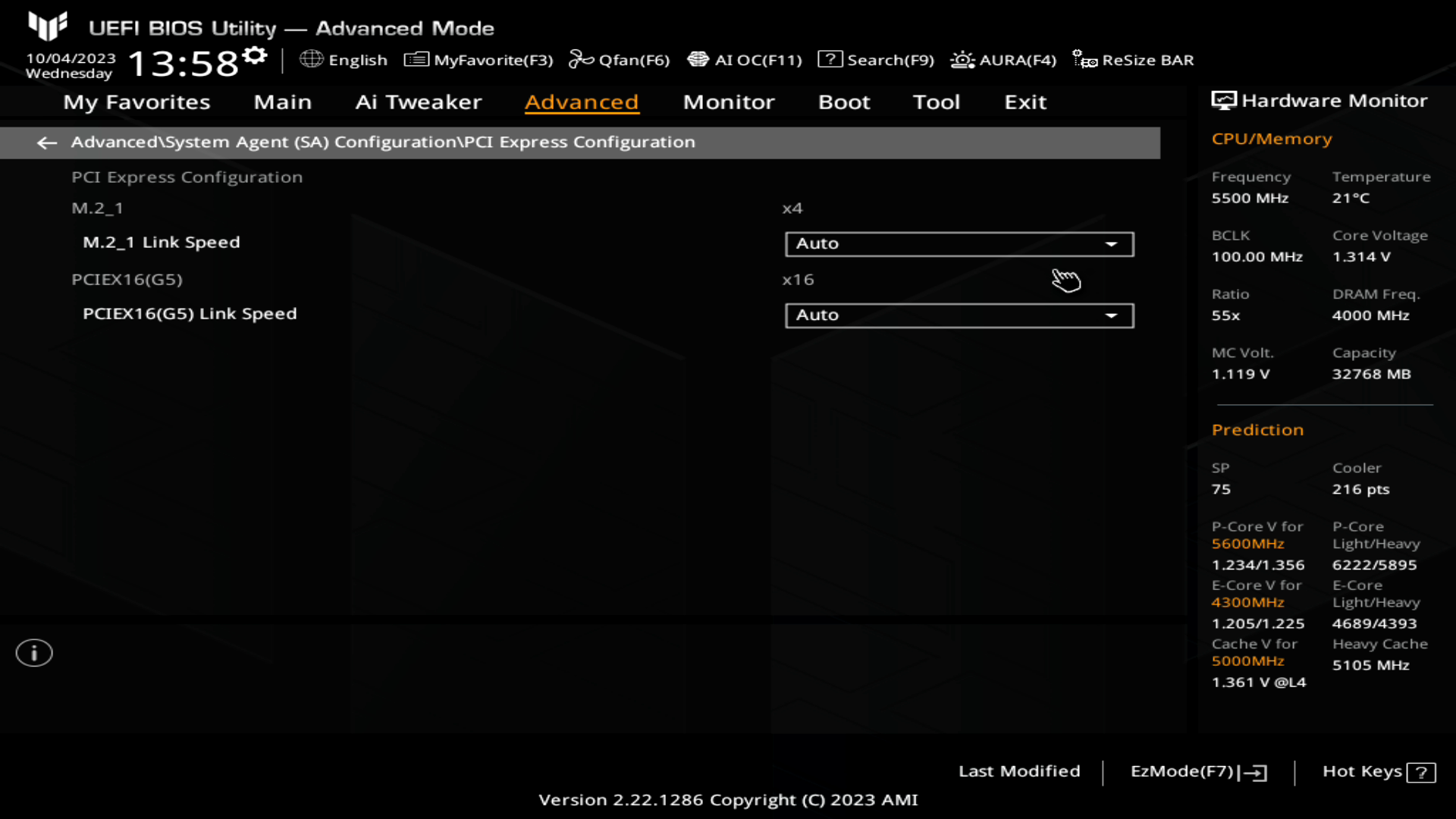Image resolution: width=1456 pixels, height=819 pixels.
Task: Click the globe language icon
Action: (x=311, y=59)
